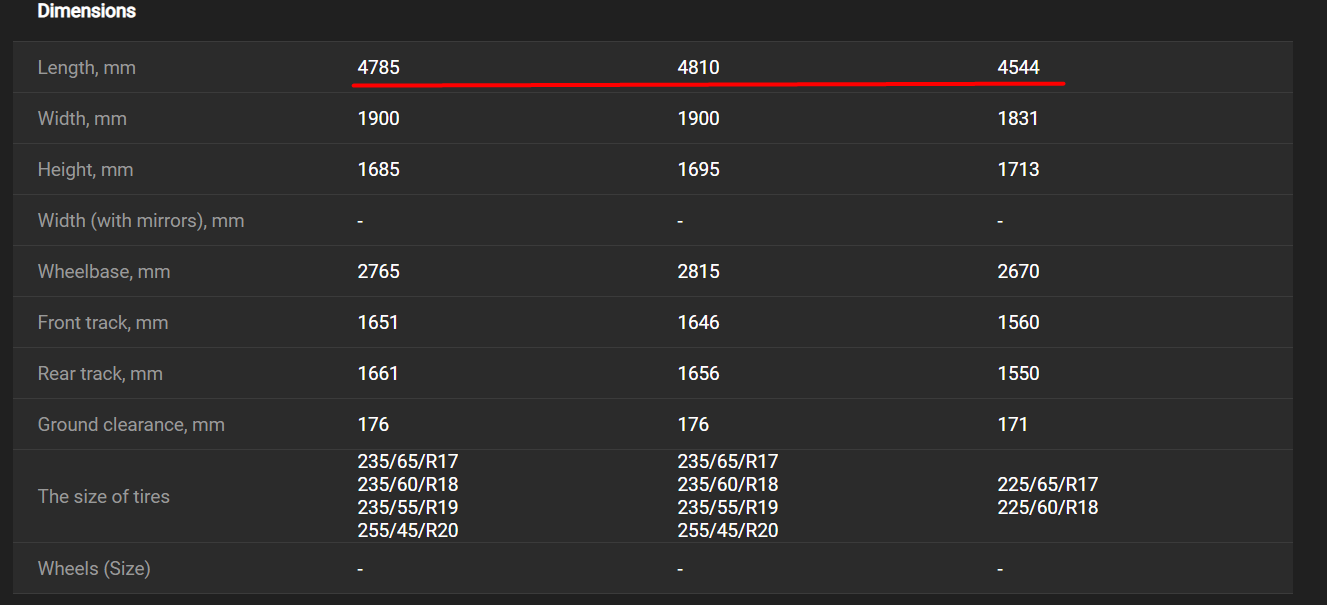
Task: Select the Length, mm row label
Action: [86, 68]
